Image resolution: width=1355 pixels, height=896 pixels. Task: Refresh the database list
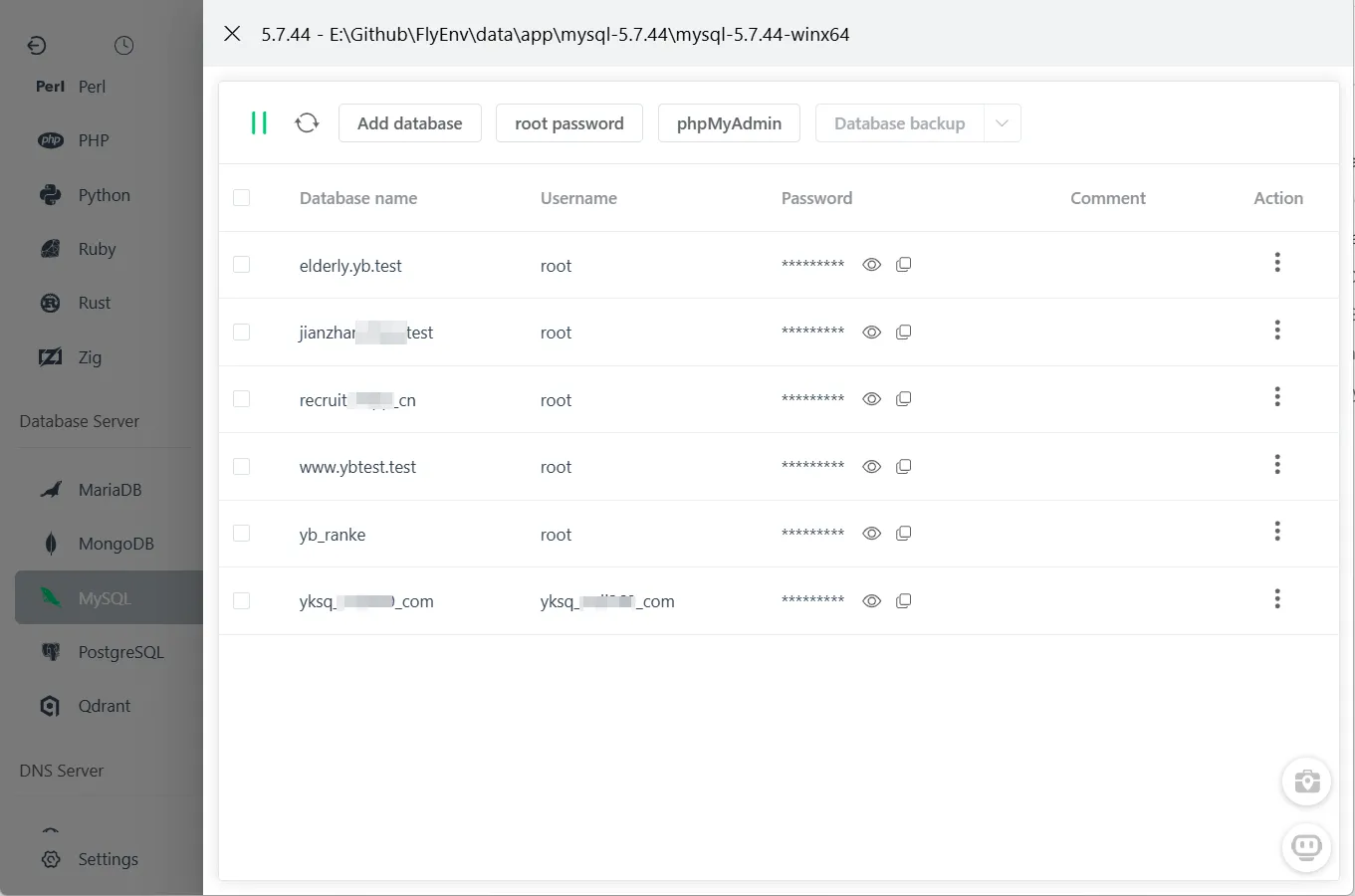click(x=307, y=121)
